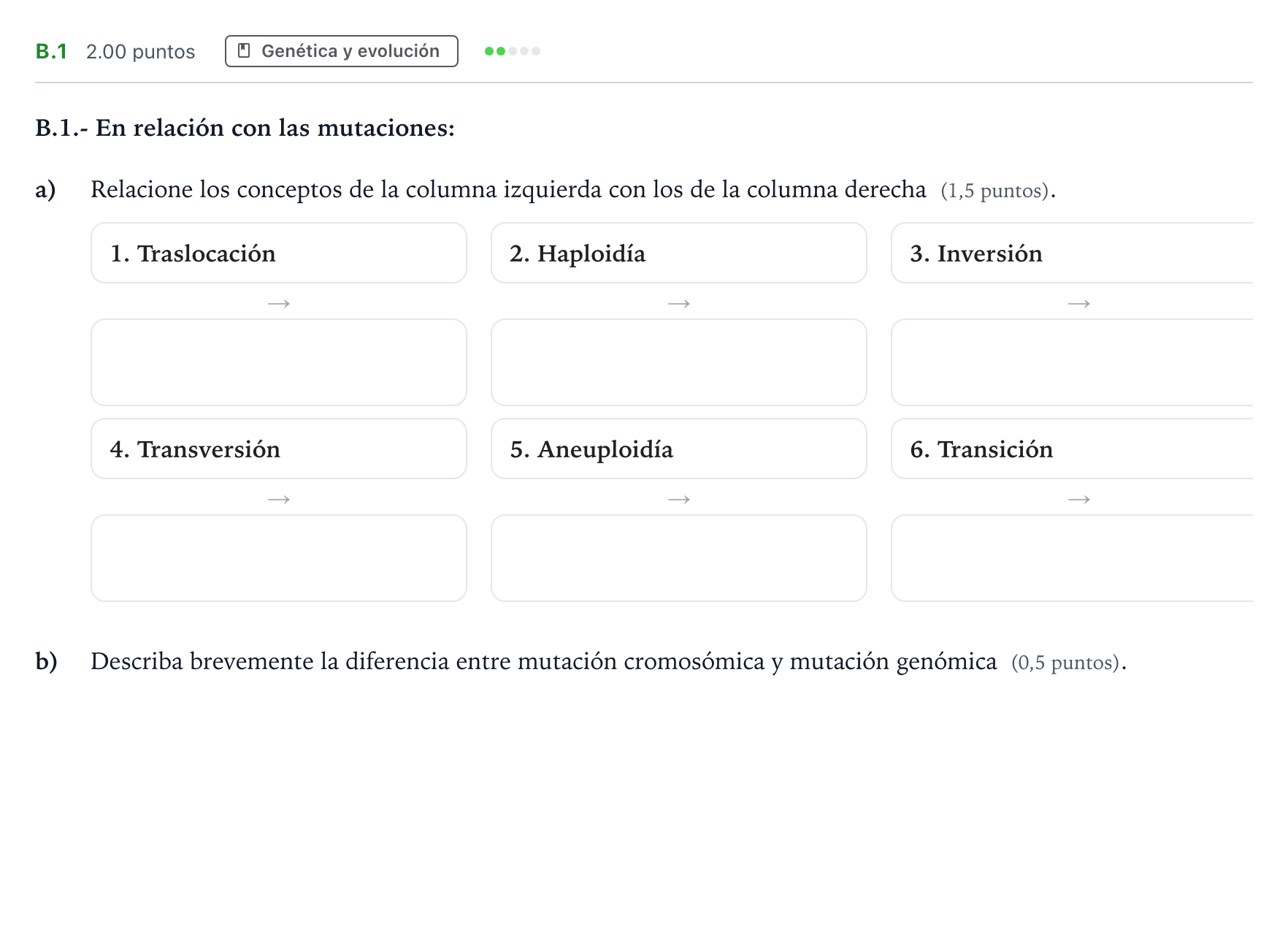Click the empty answer box under Aneuploidía
1288x938 pixels.
[679, 558]
